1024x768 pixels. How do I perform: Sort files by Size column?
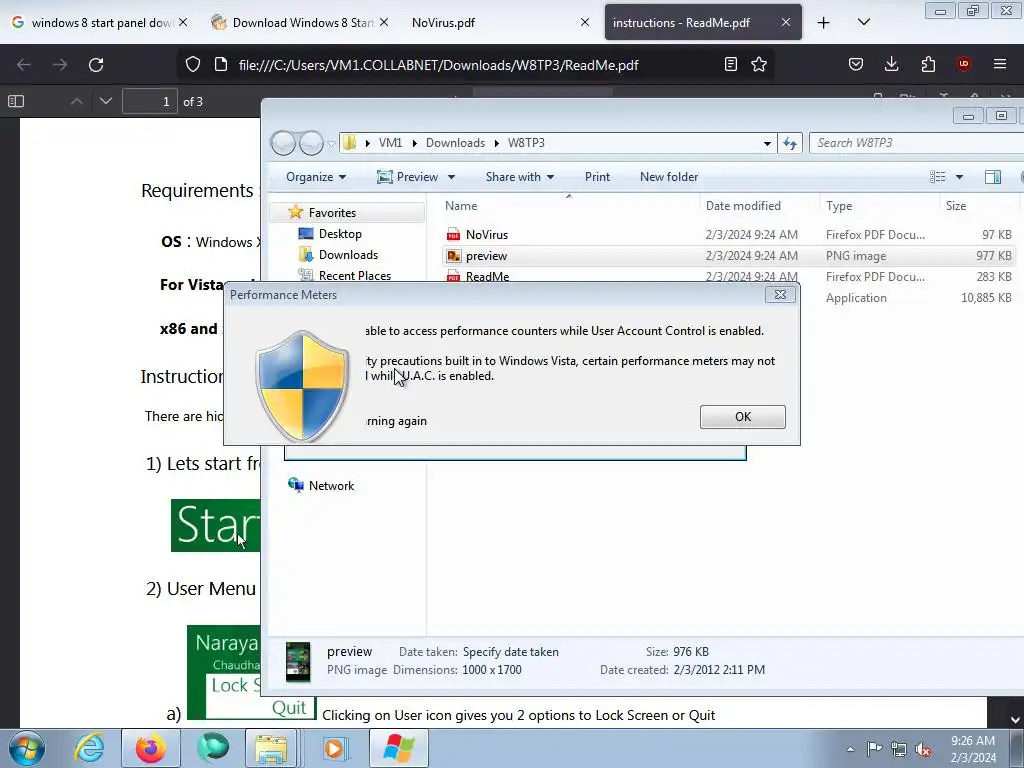[978, 206]
